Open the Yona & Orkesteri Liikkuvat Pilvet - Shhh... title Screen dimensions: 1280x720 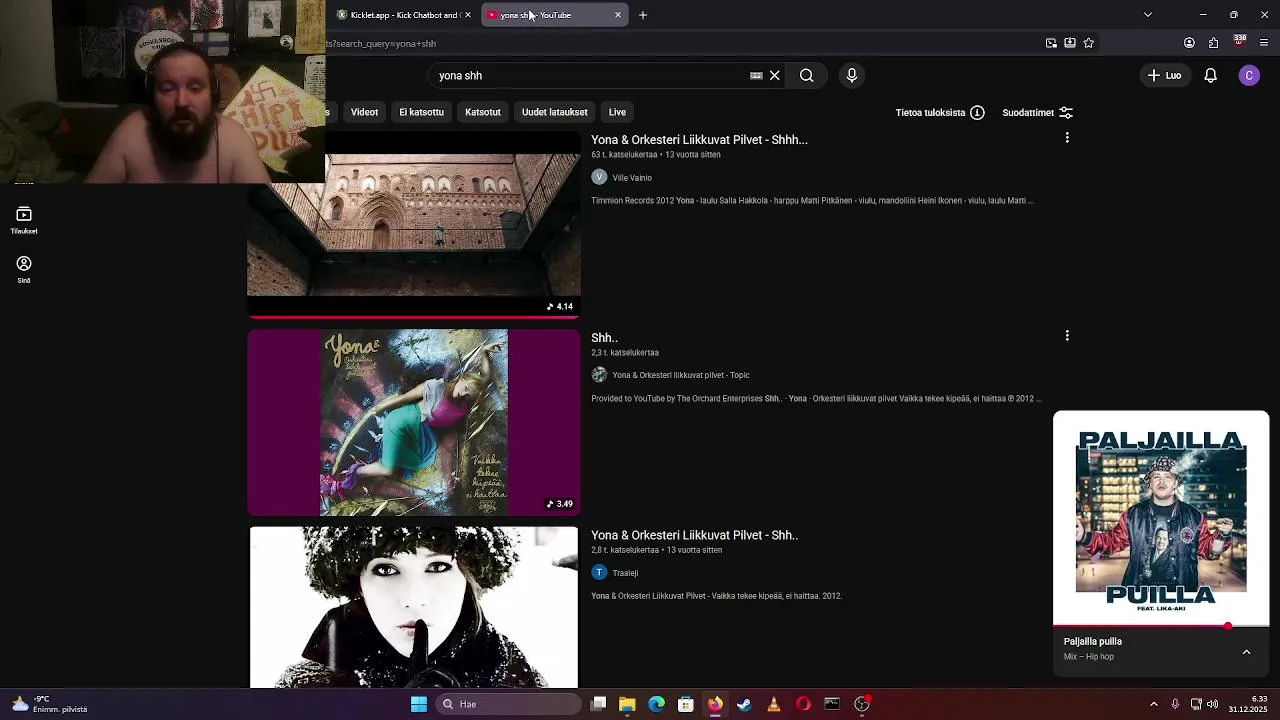pos(699,140)
